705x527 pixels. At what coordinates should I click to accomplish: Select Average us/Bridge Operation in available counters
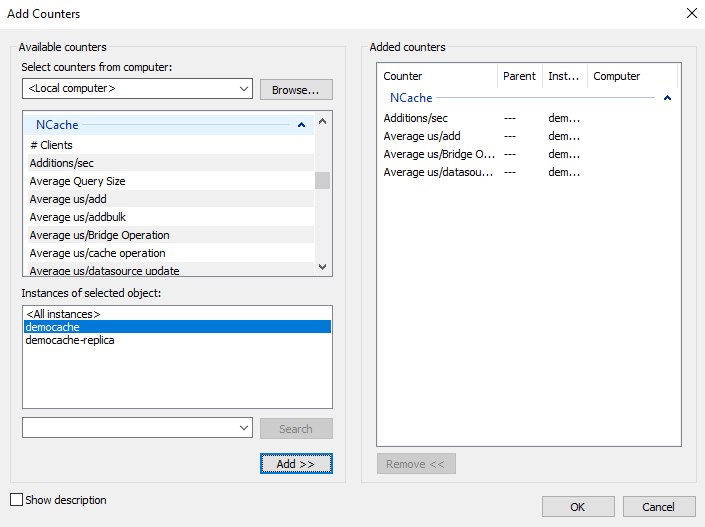(171, 235)
